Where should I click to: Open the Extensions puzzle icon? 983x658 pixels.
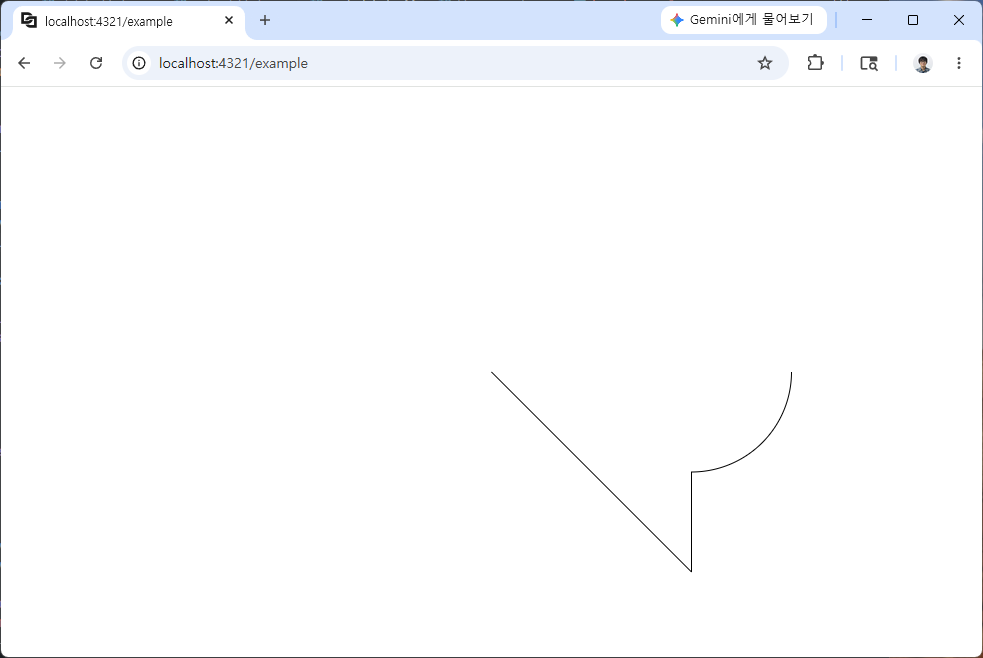click(815, 63)
